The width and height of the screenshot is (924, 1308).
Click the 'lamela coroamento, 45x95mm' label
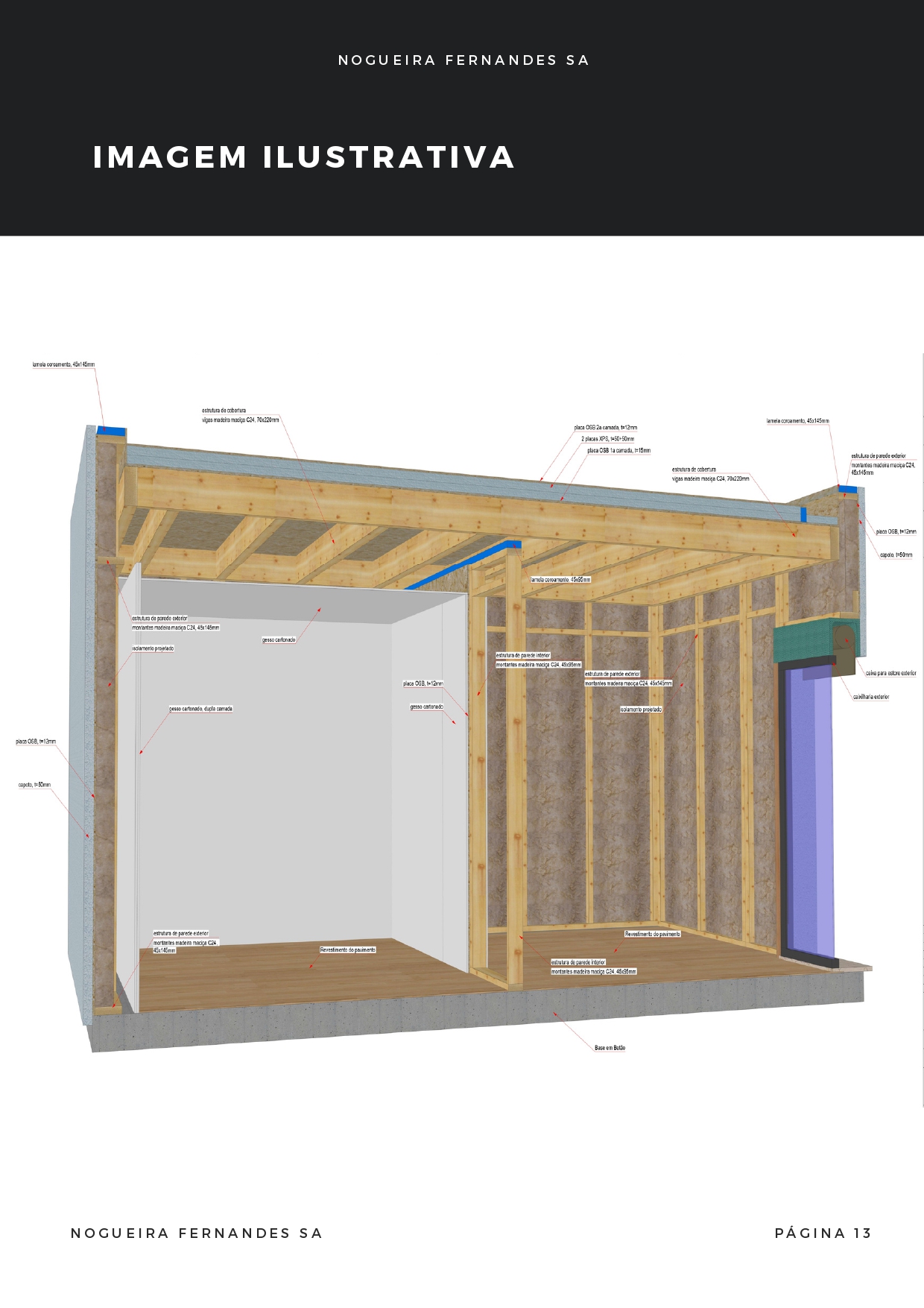point(560,579)
